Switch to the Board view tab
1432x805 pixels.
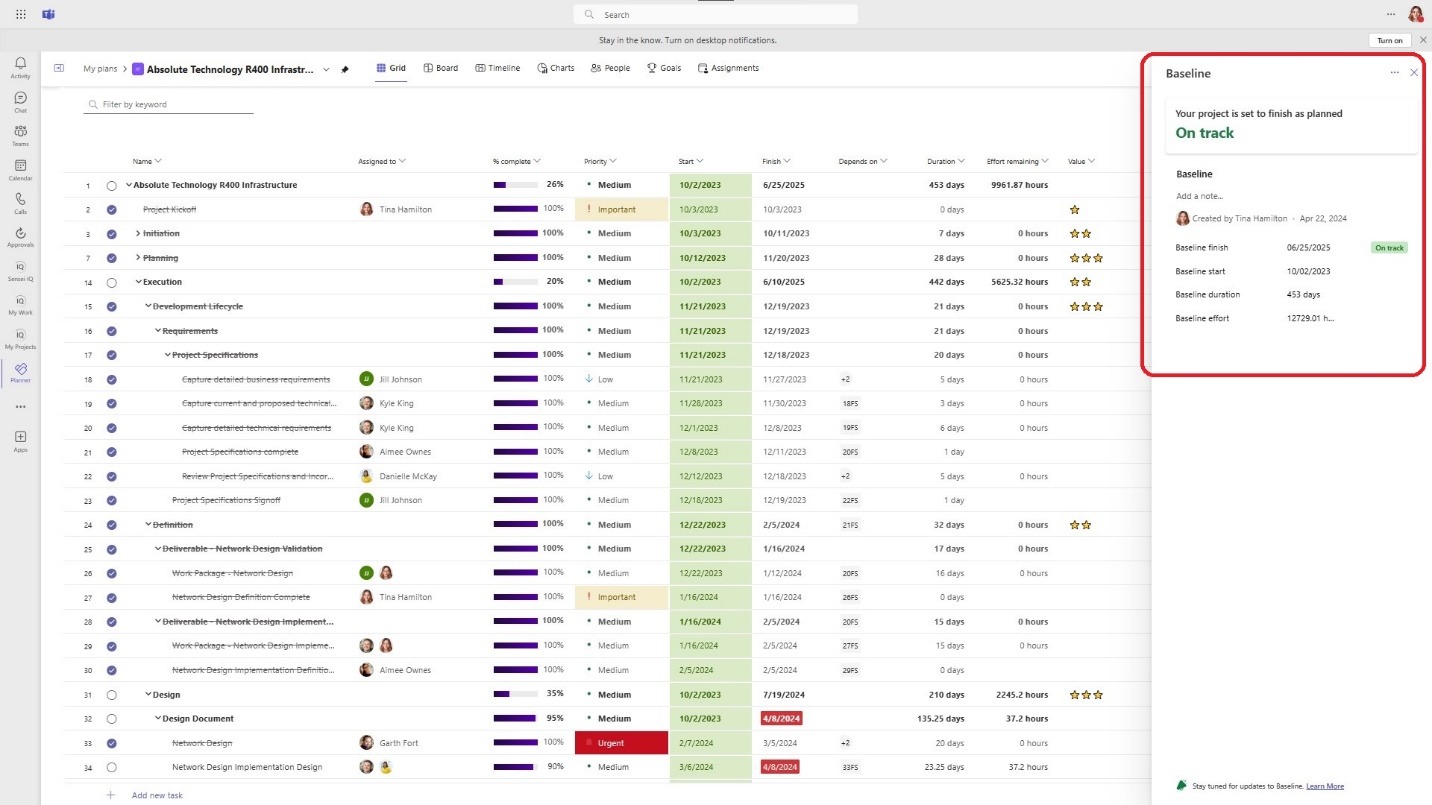(441, 68)
